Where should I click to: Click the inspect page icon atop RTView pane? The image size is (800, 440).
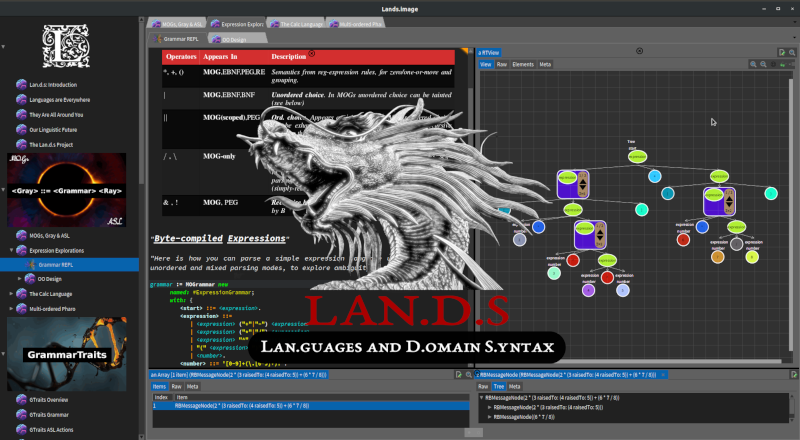pos(782,52)
